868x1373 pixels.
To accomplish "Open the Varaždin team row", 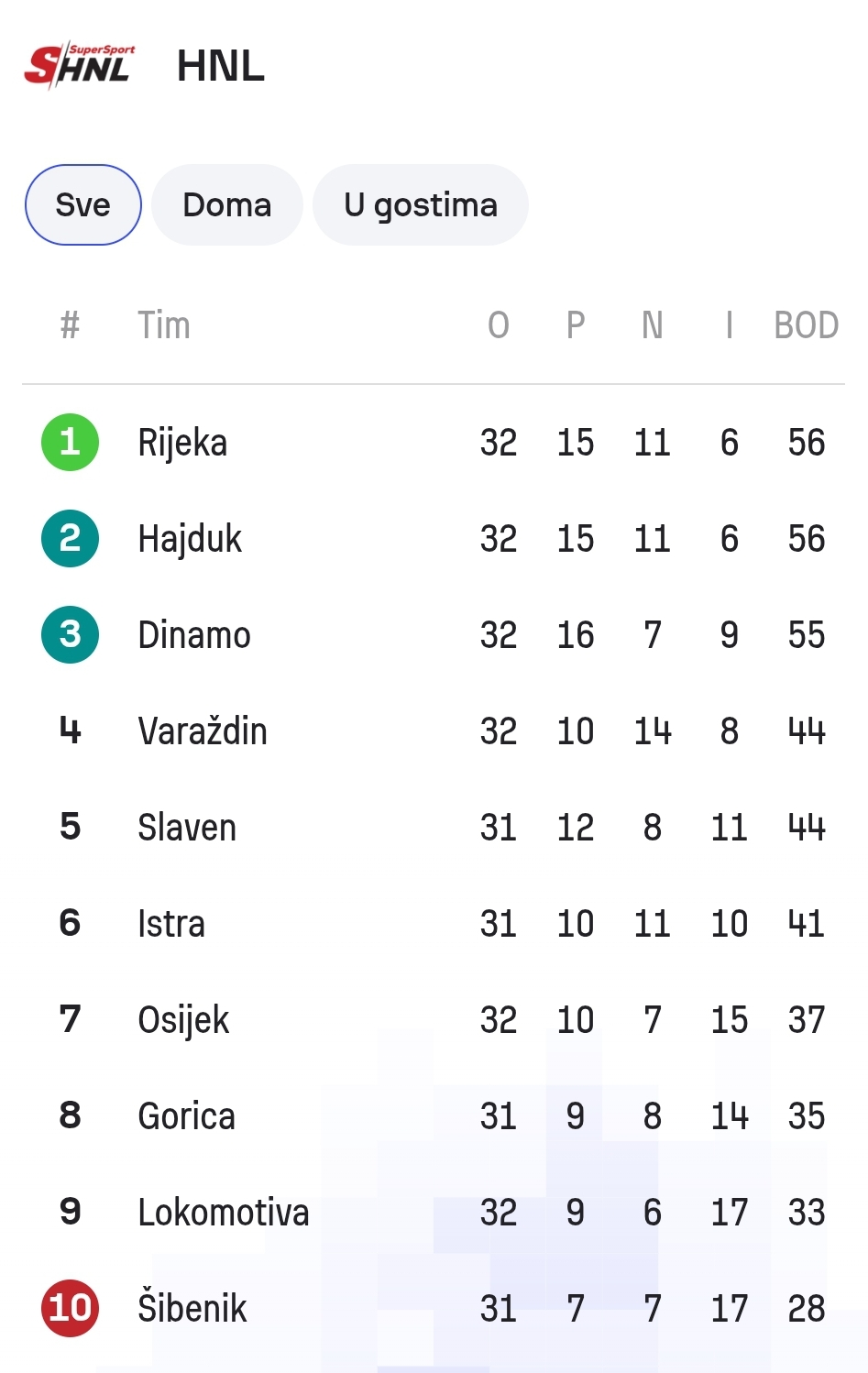I will tap(434, 730).
